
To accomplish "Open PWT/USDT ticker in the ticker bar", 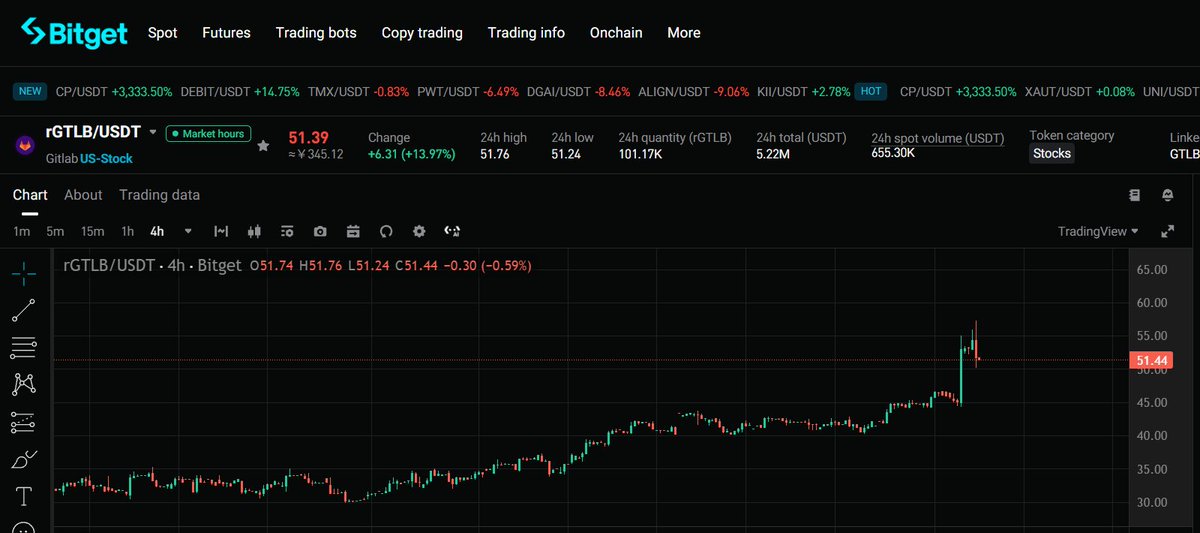I will pyautogui.click(x=468, y=91).
